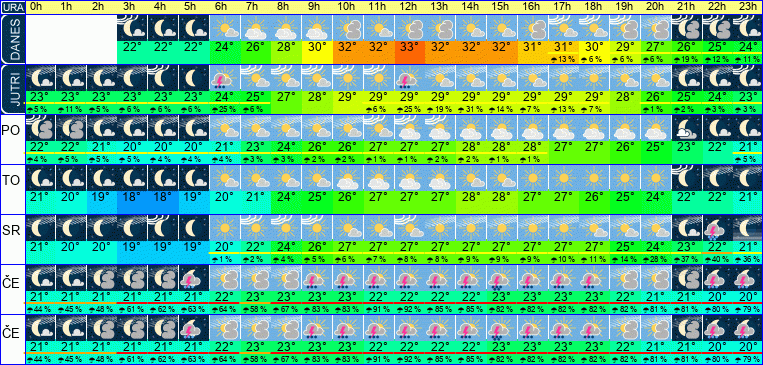Click TO 10h cloudy weather icon
This screenshot has width=763, height=365.
[x=348, y=178]
